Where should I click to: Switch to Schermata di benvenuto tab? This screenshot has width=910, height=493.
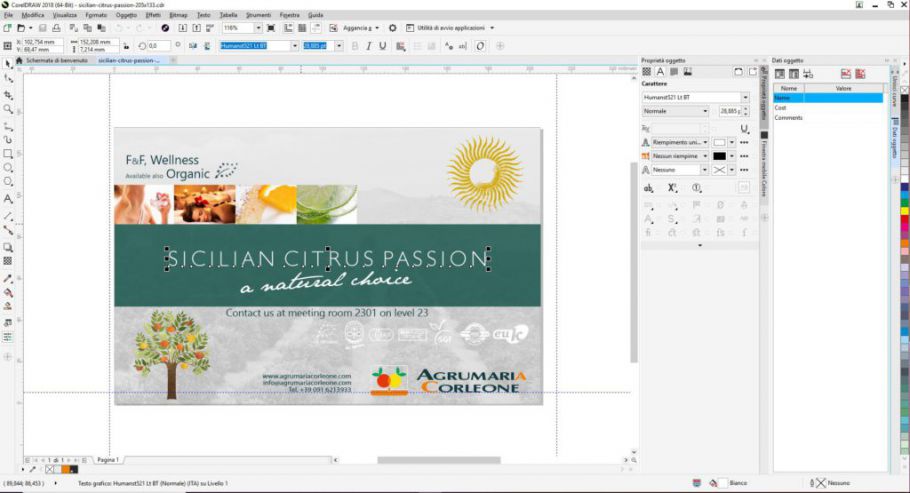(x=56, y=60)
